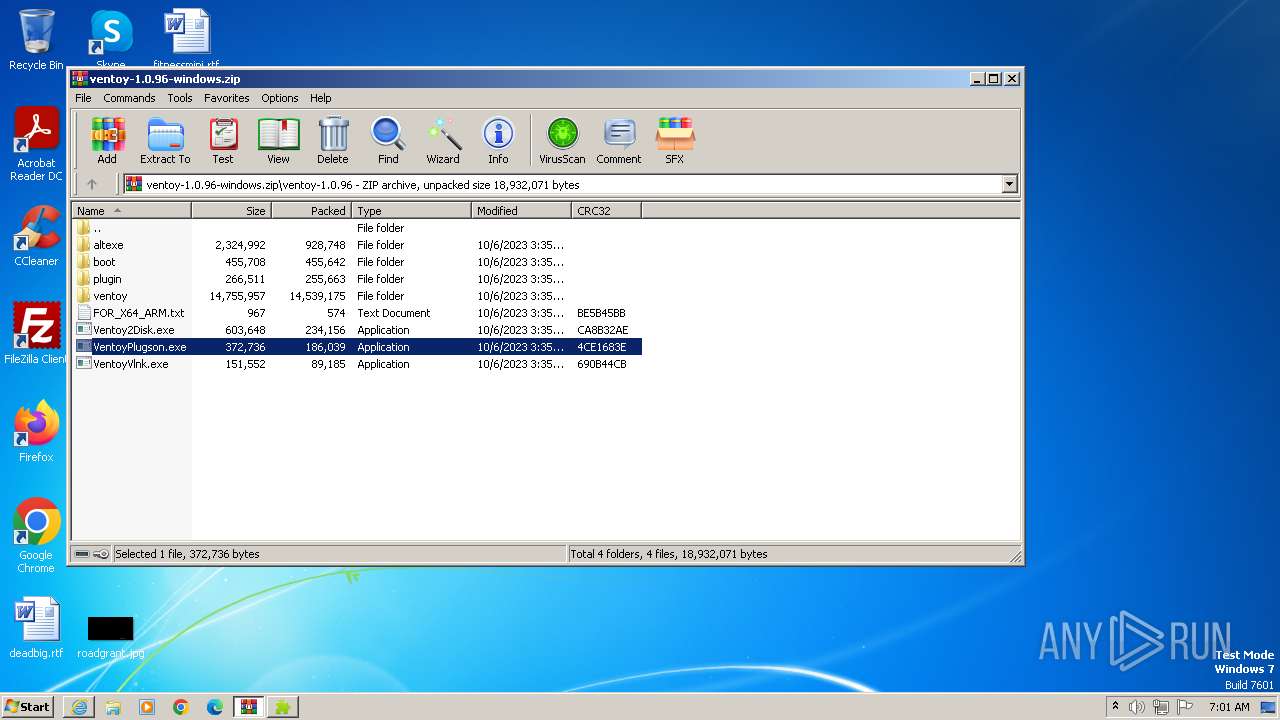Click the archive address path field
1280x720 pixels.
click(570, 184)
